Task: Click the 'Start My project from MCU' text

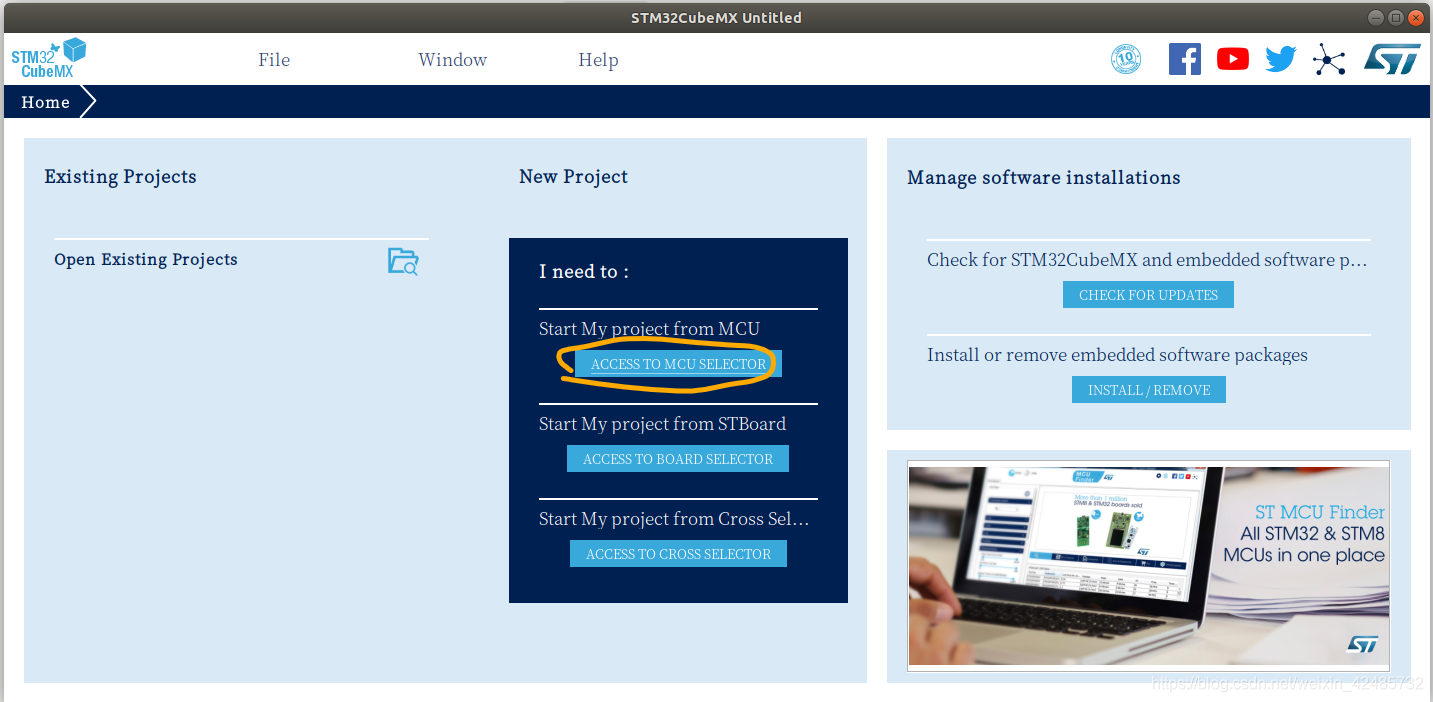Action: 649,329
